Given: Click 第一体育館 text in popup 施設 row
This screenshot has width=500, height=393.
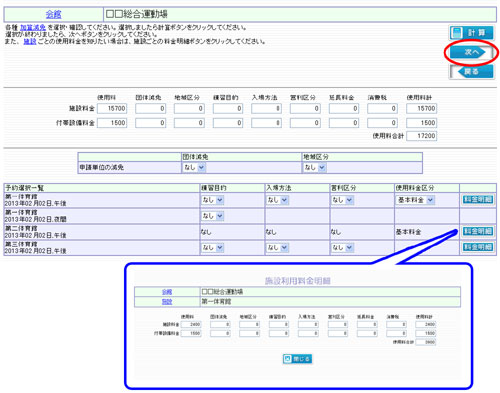Looking at the screenshot, I should click(x=216, y=301).
